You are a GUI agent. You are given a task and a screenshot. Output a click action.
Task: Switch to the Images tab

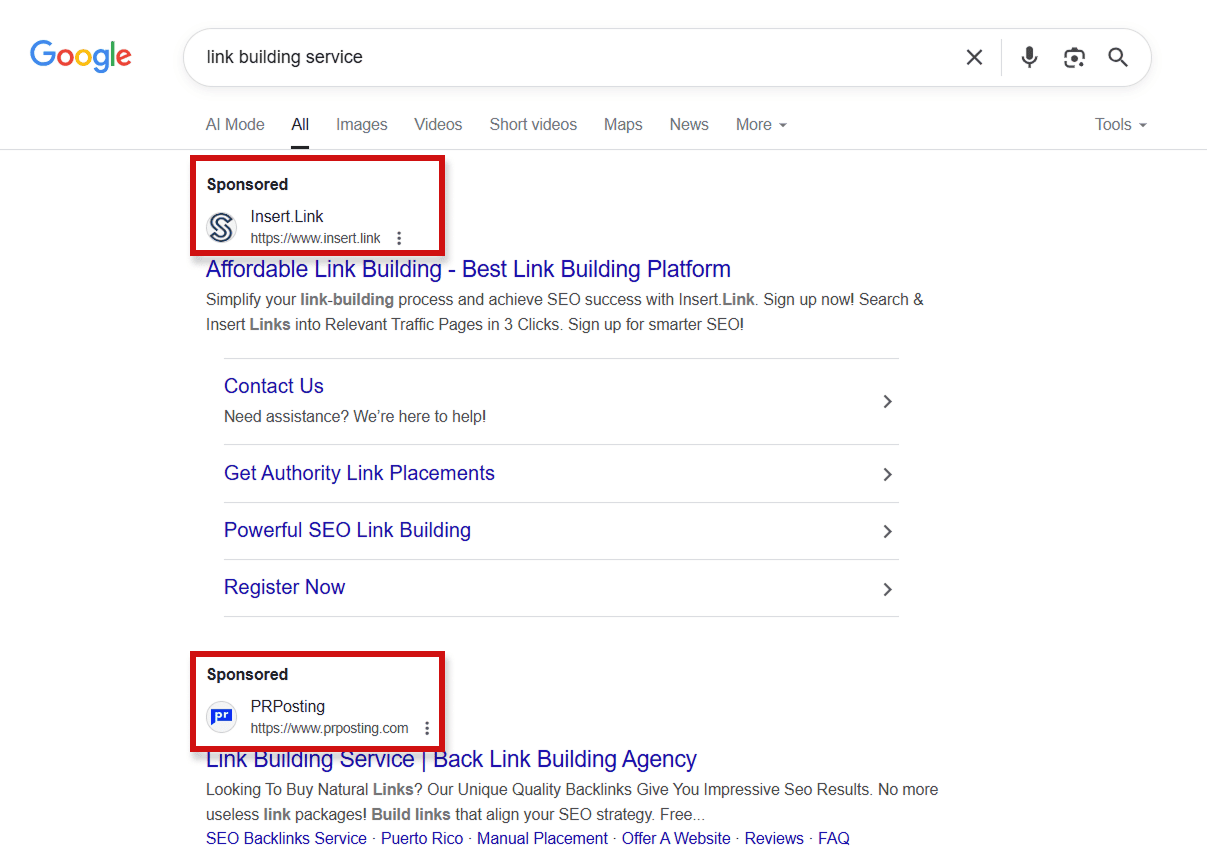[x=361, y=125]
